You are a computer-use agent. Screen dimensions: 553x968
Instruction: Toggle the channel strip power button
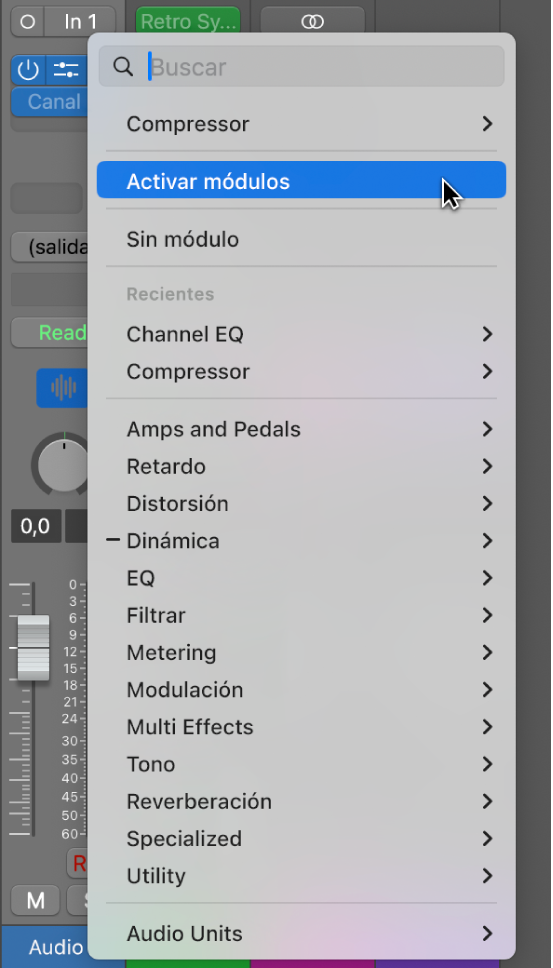pyautogui.click(x=28, y=70)
